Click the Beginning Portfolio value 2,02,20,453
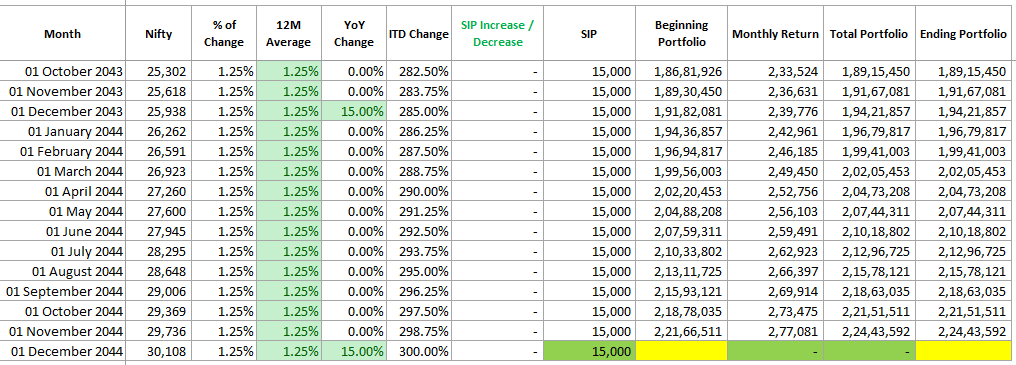 (x=682, y=191)
